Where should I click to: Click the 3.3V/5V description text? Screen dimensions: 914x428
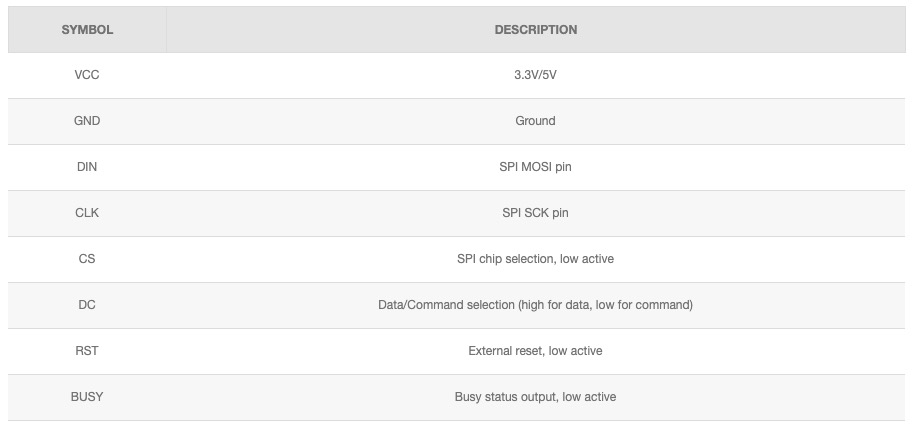tap(535, 75)
